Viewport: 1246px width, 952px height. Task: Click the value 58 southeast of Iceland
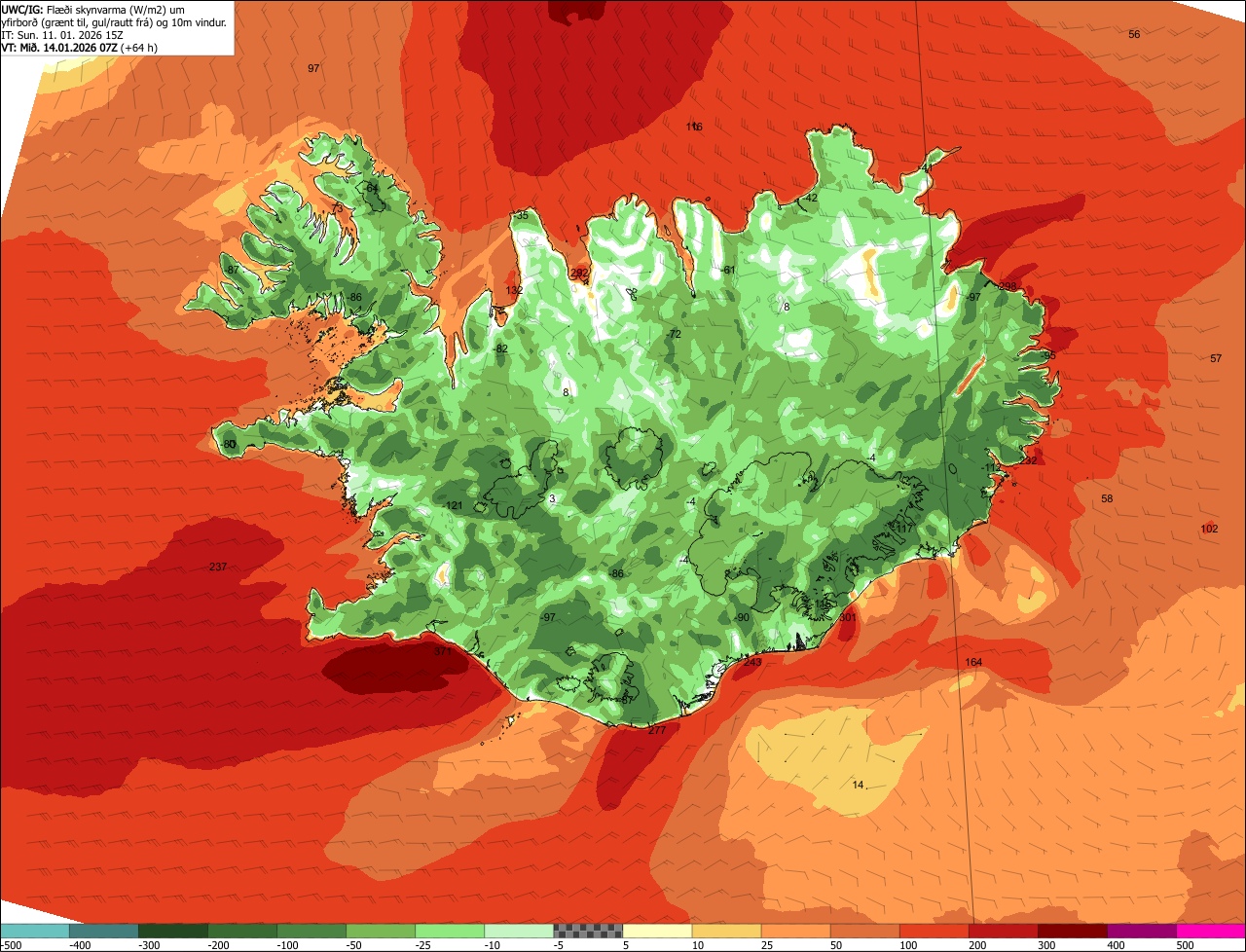tap(1107, 499)
